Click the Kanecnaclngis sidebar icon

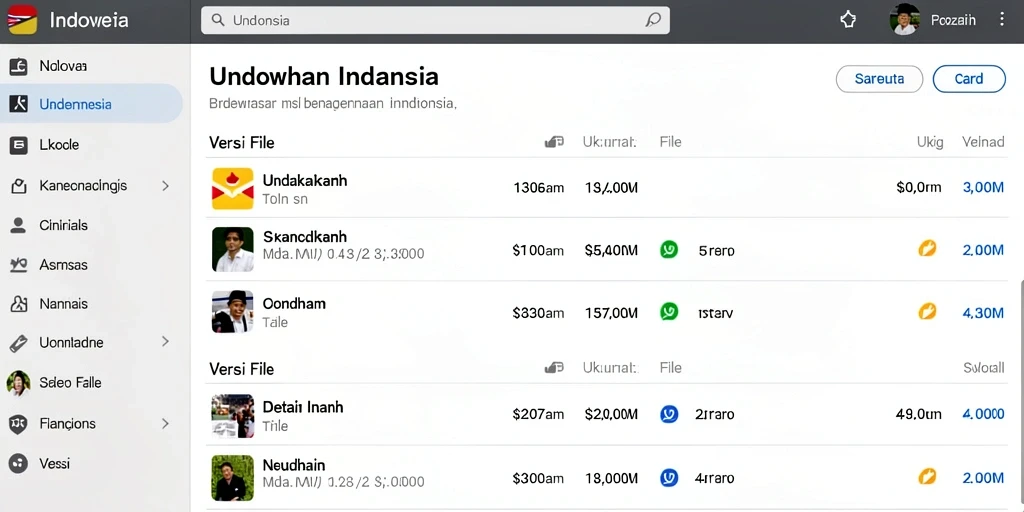tap(18, 185)
